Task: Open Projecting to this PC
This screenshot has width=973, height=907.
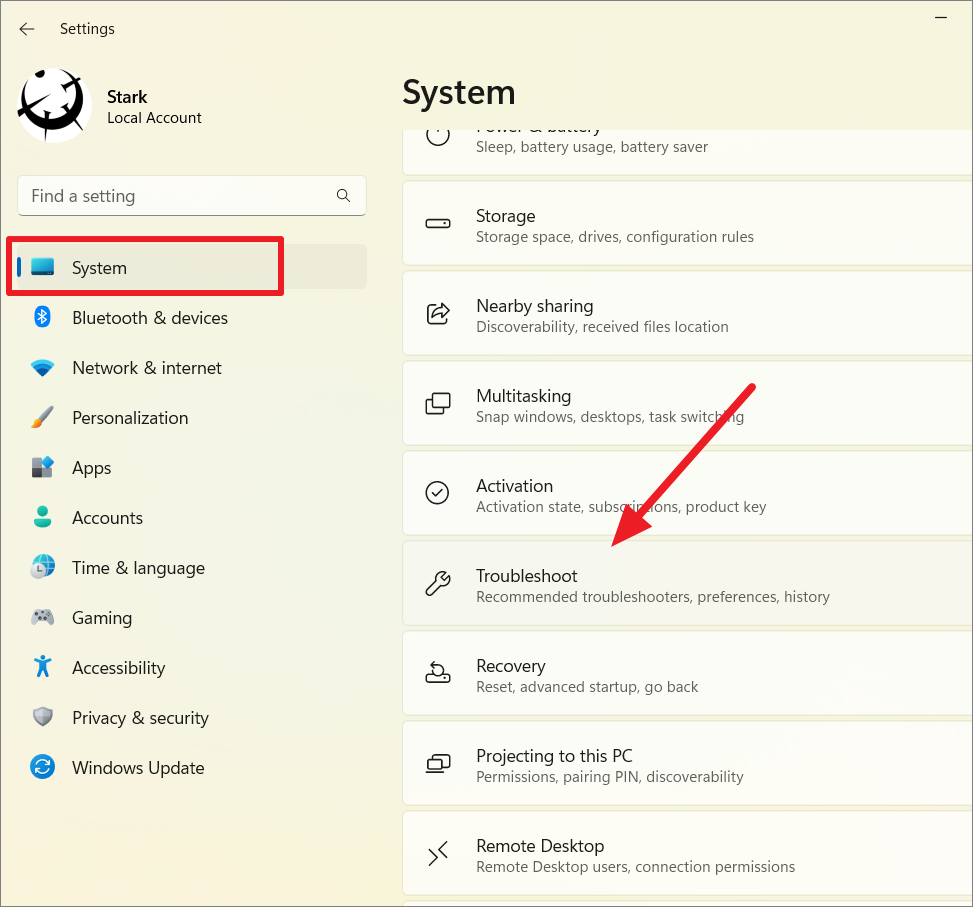Action: (x=688, y=764)
